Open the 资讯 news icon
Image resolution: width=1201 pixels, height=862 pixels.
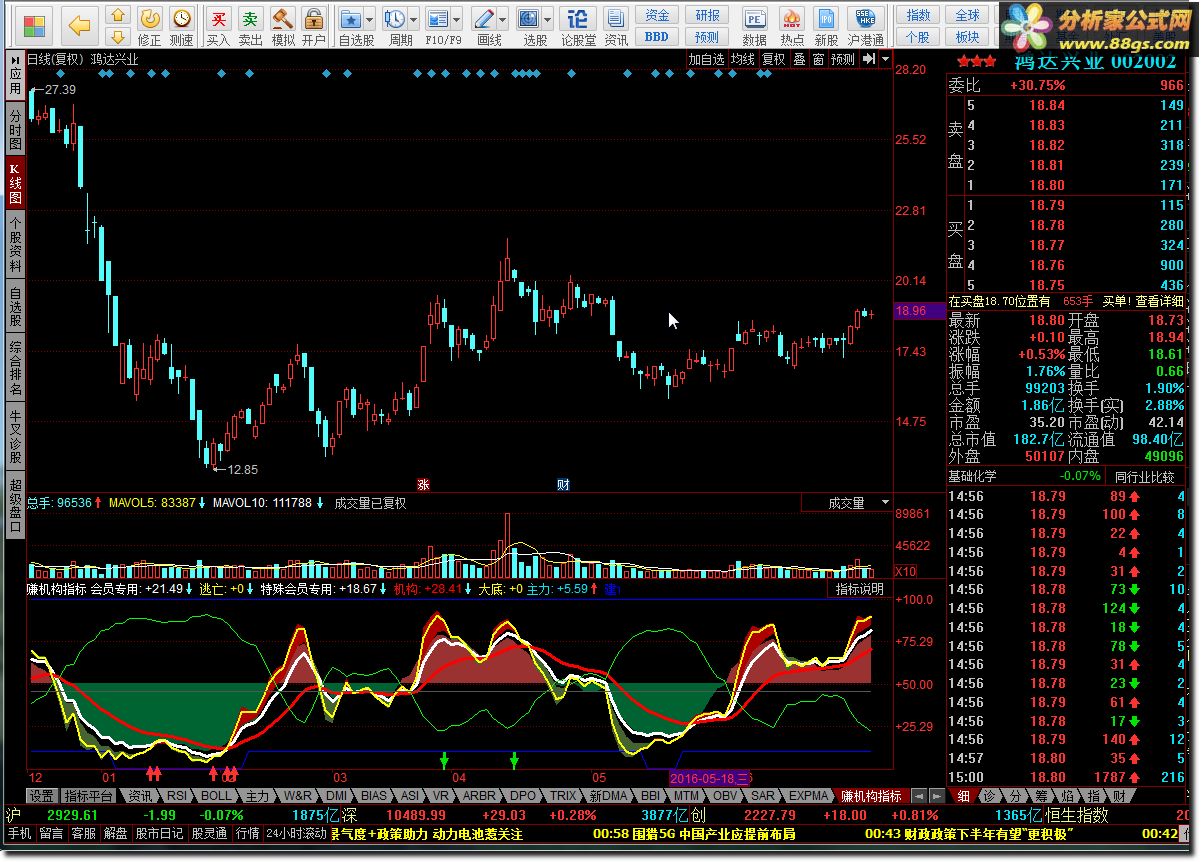615,26
